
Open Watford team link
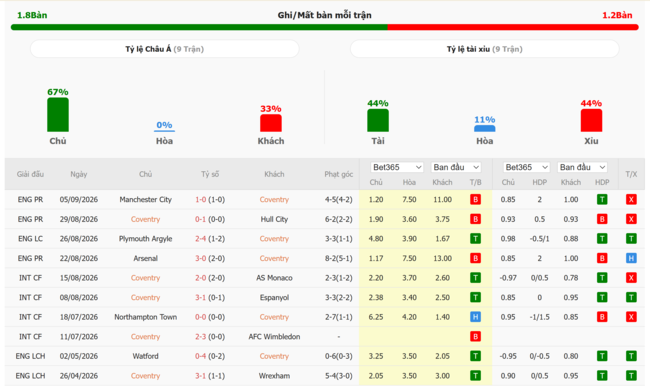click(x=146, y=356)
